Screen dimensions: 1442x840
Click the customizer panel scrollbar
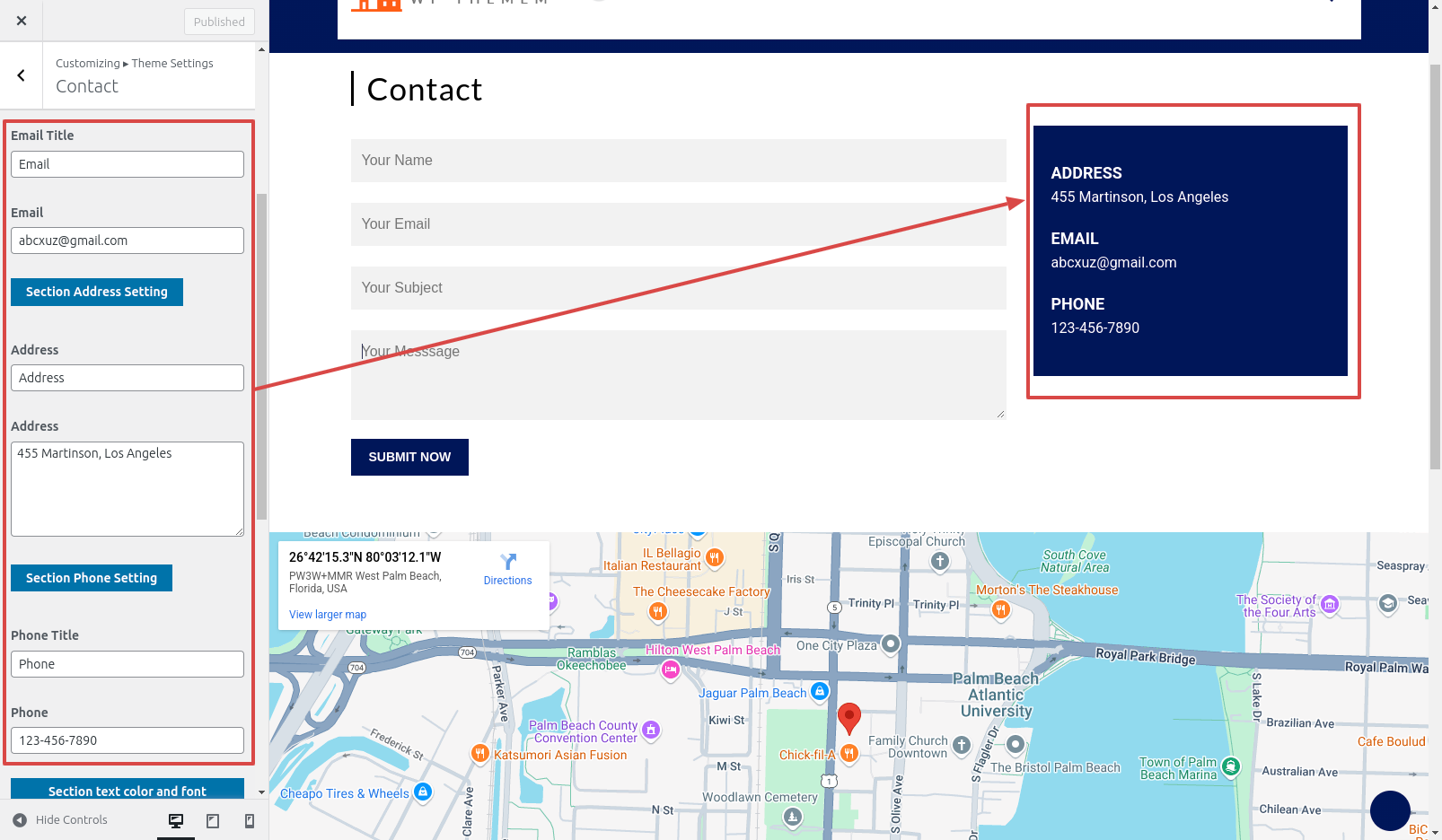coord(261,356)
